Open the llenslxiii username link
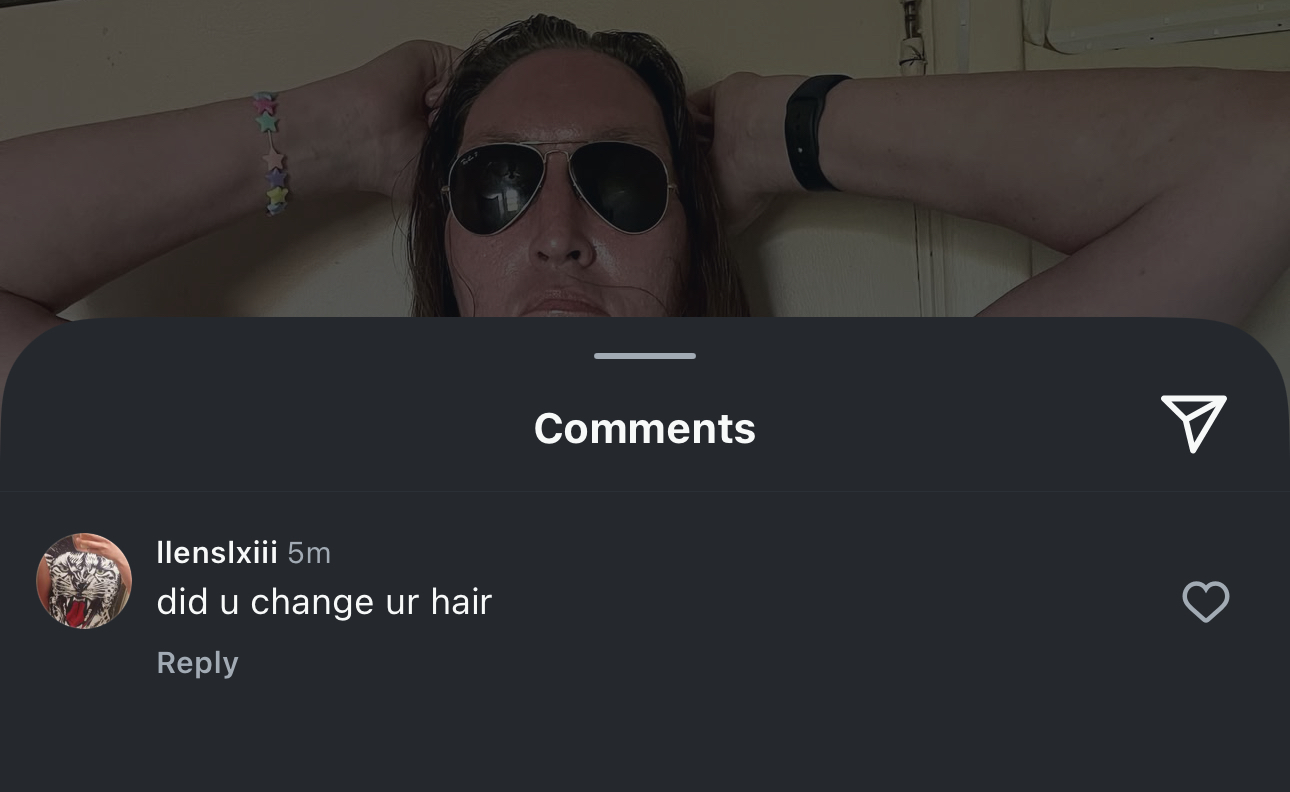Image resolution: width=1290 pixels, height=792 pixels. 217,552
